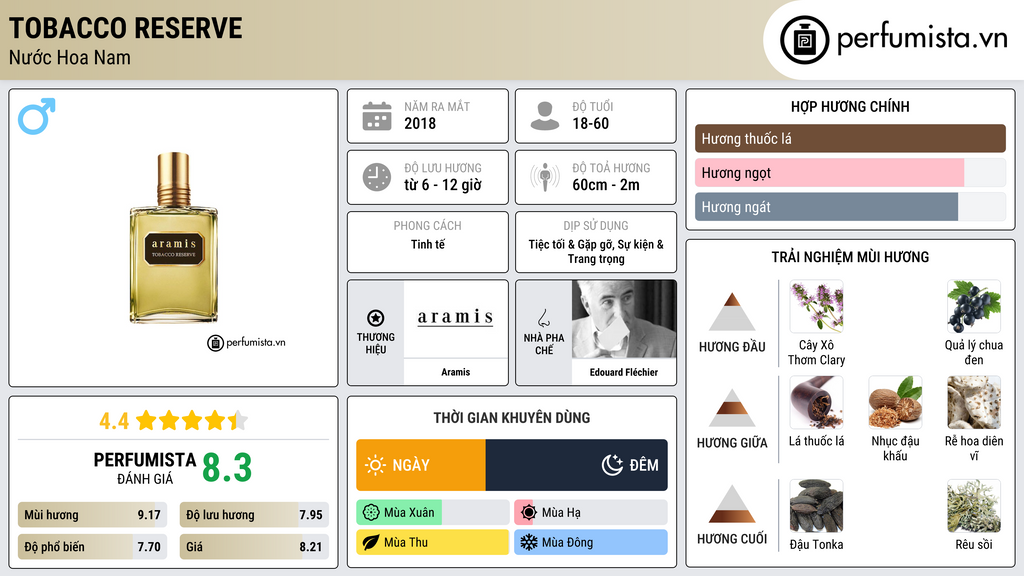Click the Hương thuốc lá accord bar

pyautogui.click(x=850, y=138)
